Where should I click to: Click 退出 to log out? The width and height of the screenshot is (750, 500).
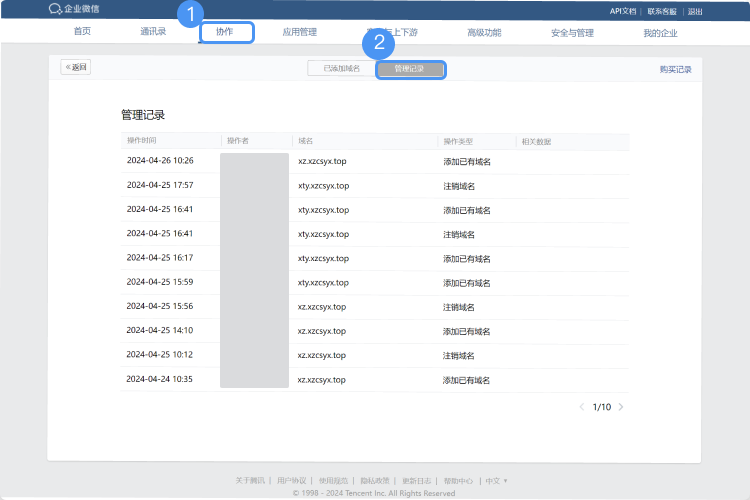tap(695, 11)
